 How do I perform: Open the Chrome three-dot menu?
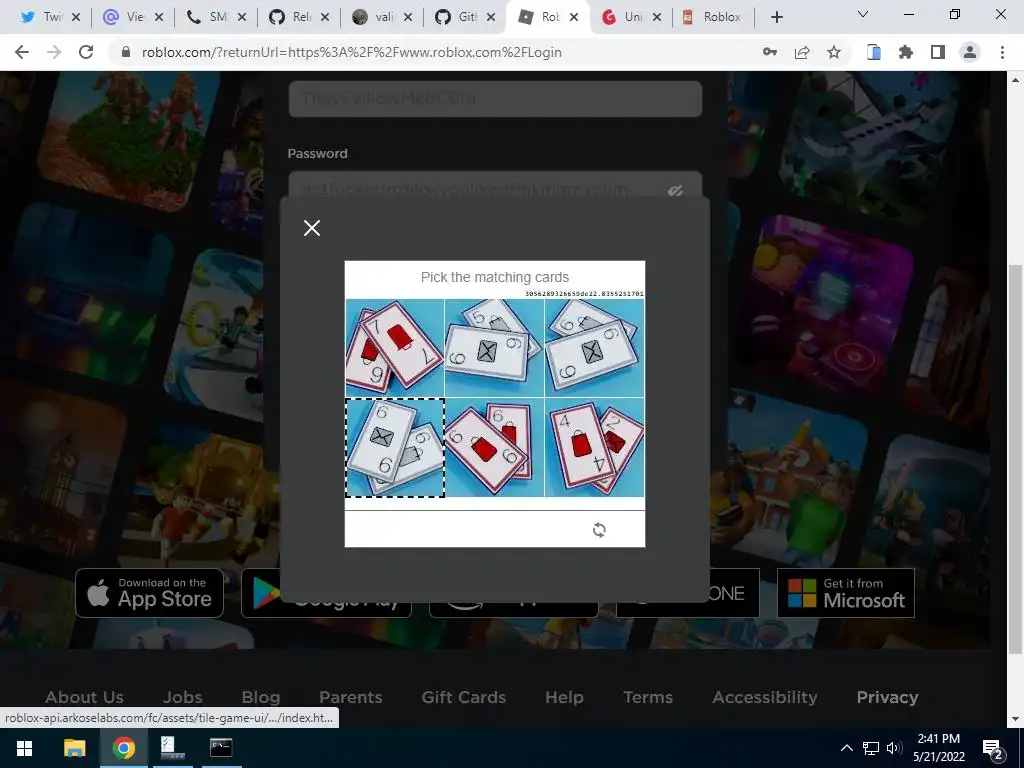(x=1002, y=52)
